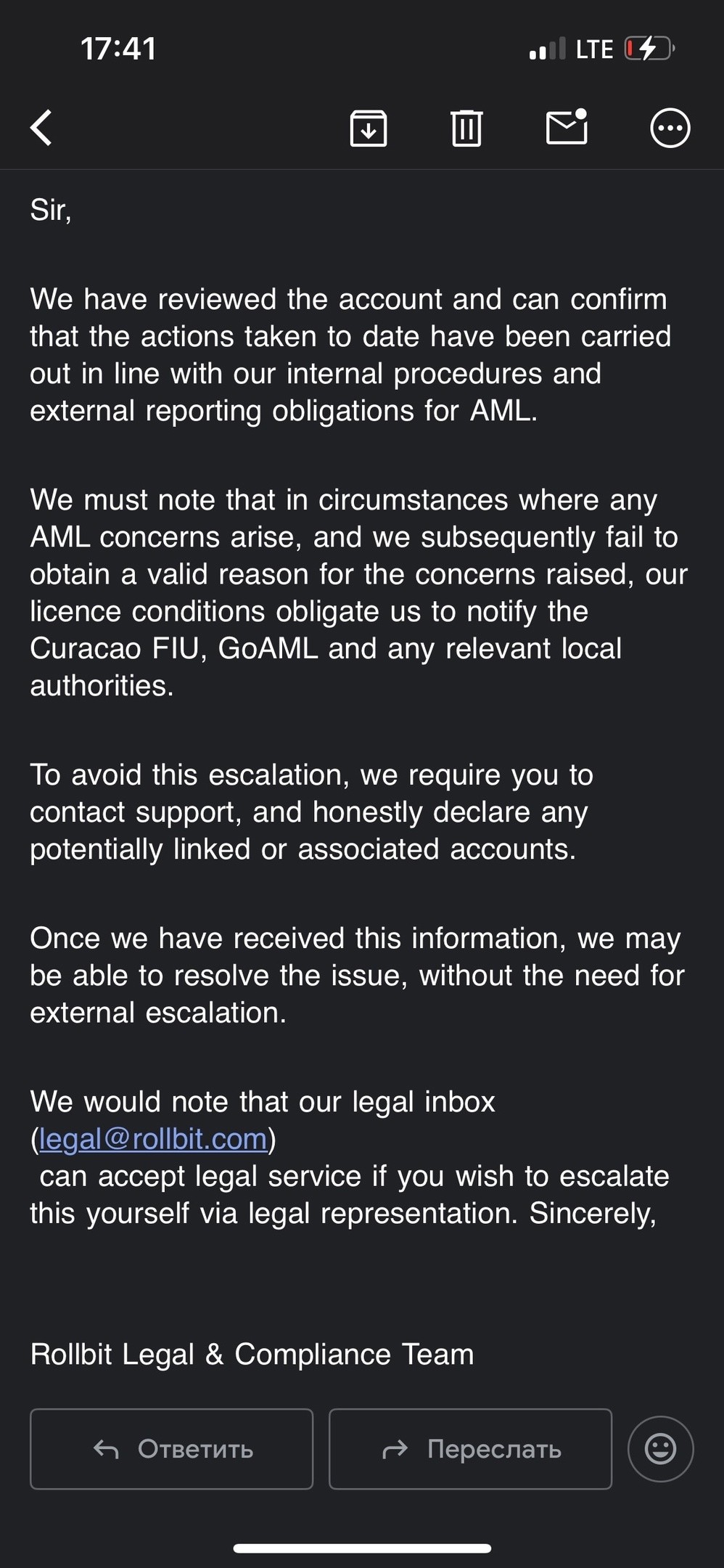Mark the email as unread via envelope icon
Image resolution: width=724 pixels, height=1568 pixels.
pyautogui.click(x=567, y=126)
